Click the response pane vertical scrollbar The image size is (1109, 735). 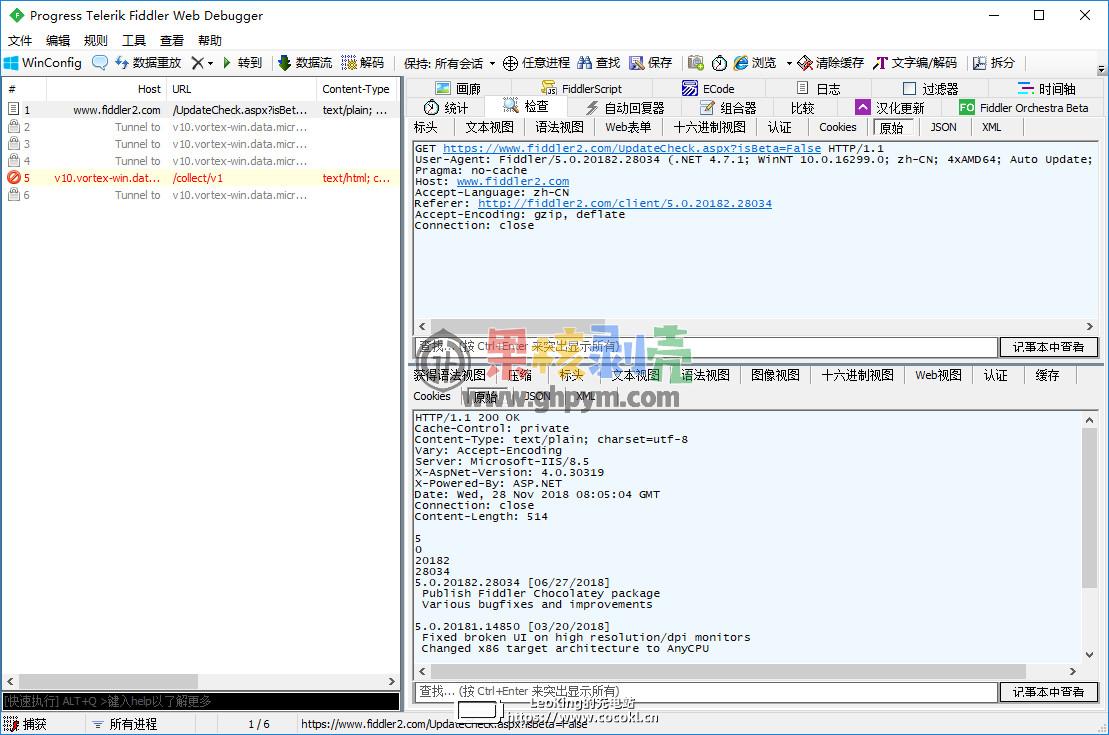(x=1089, y=536)
